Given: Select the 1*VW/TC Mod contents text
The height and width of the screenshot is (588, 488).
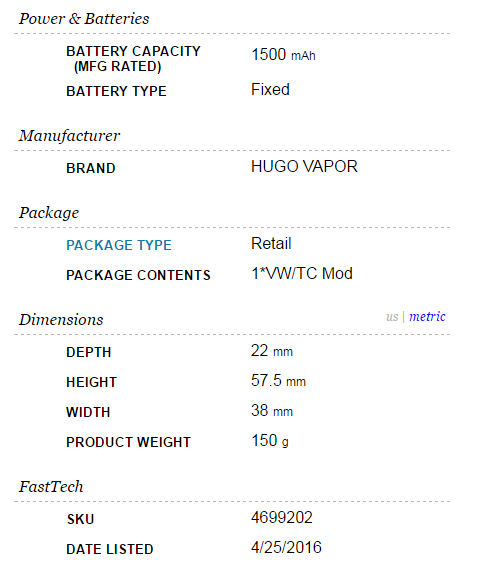Looking at the screenshot, I should (x=302, y=274).
